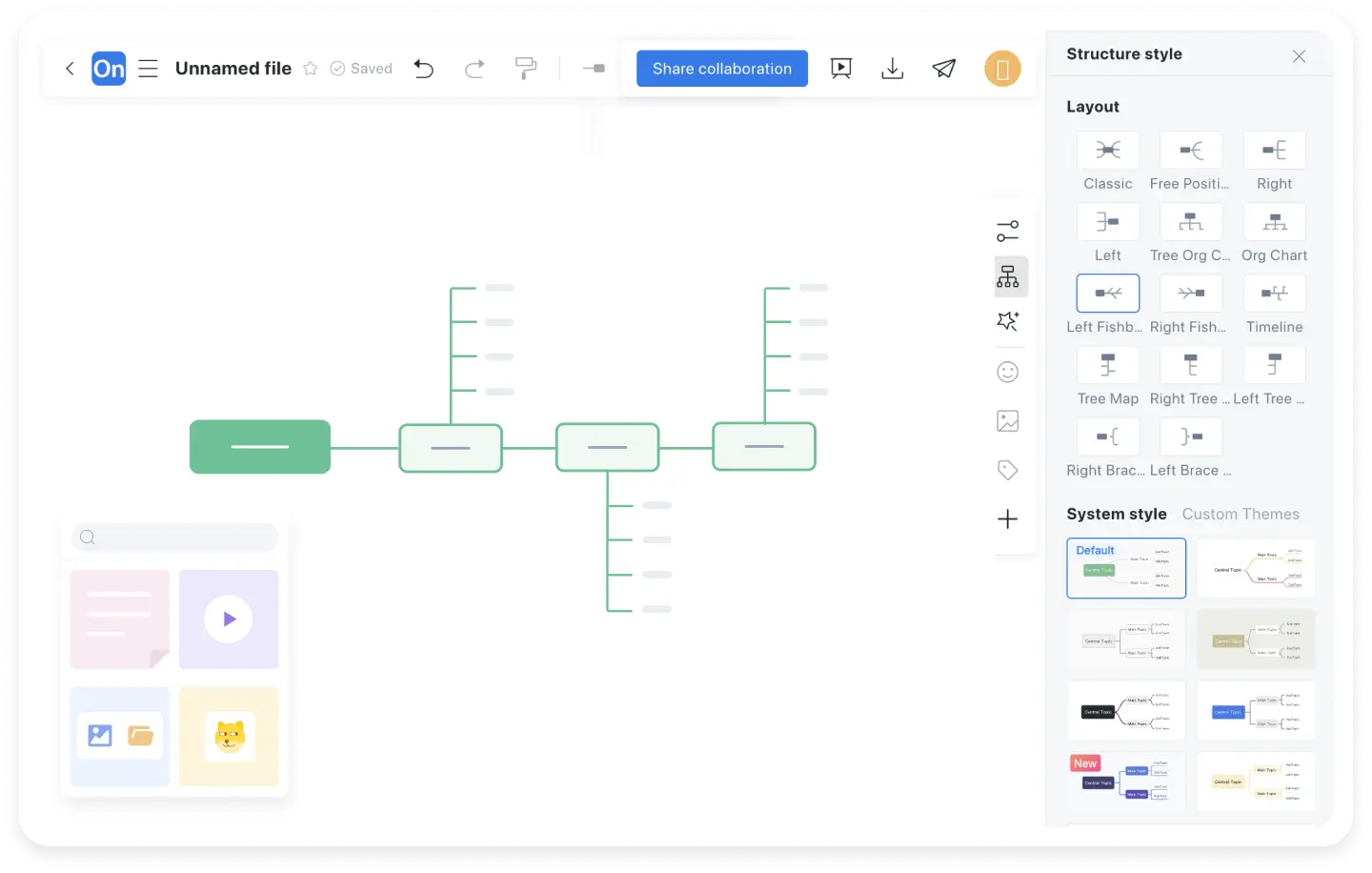Expand the plus icon in side toolbar
Viewport: 1372px width, 873px height.
[1007, 519]
